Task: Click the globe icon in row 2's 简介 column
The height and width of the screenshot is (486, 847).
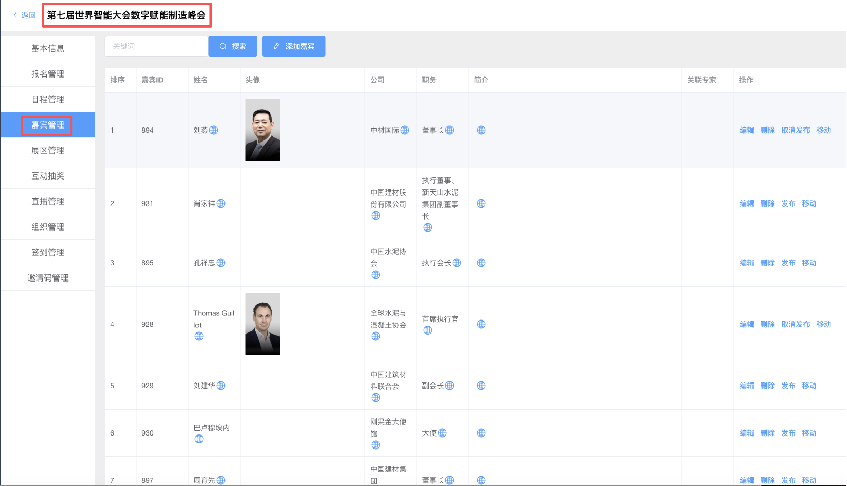Action: tap(481, 203)
